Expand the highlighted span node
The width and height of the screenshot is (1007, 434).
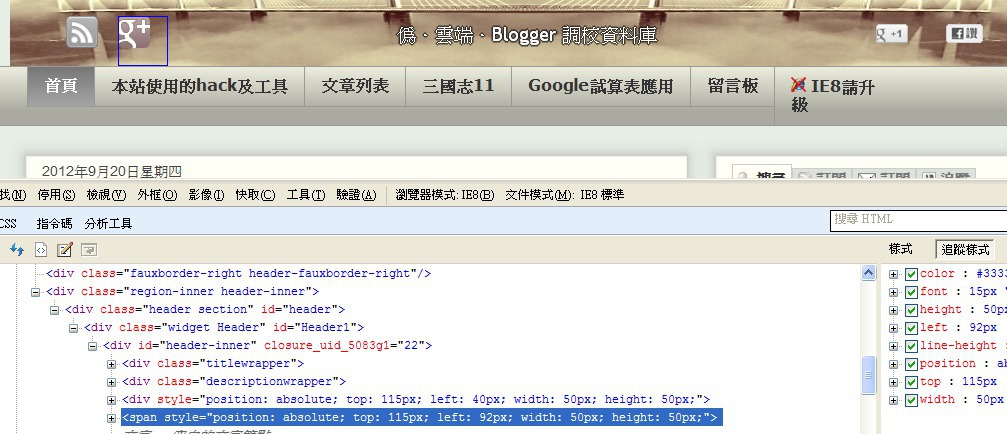pyautogui.click(x=111, y=419)
